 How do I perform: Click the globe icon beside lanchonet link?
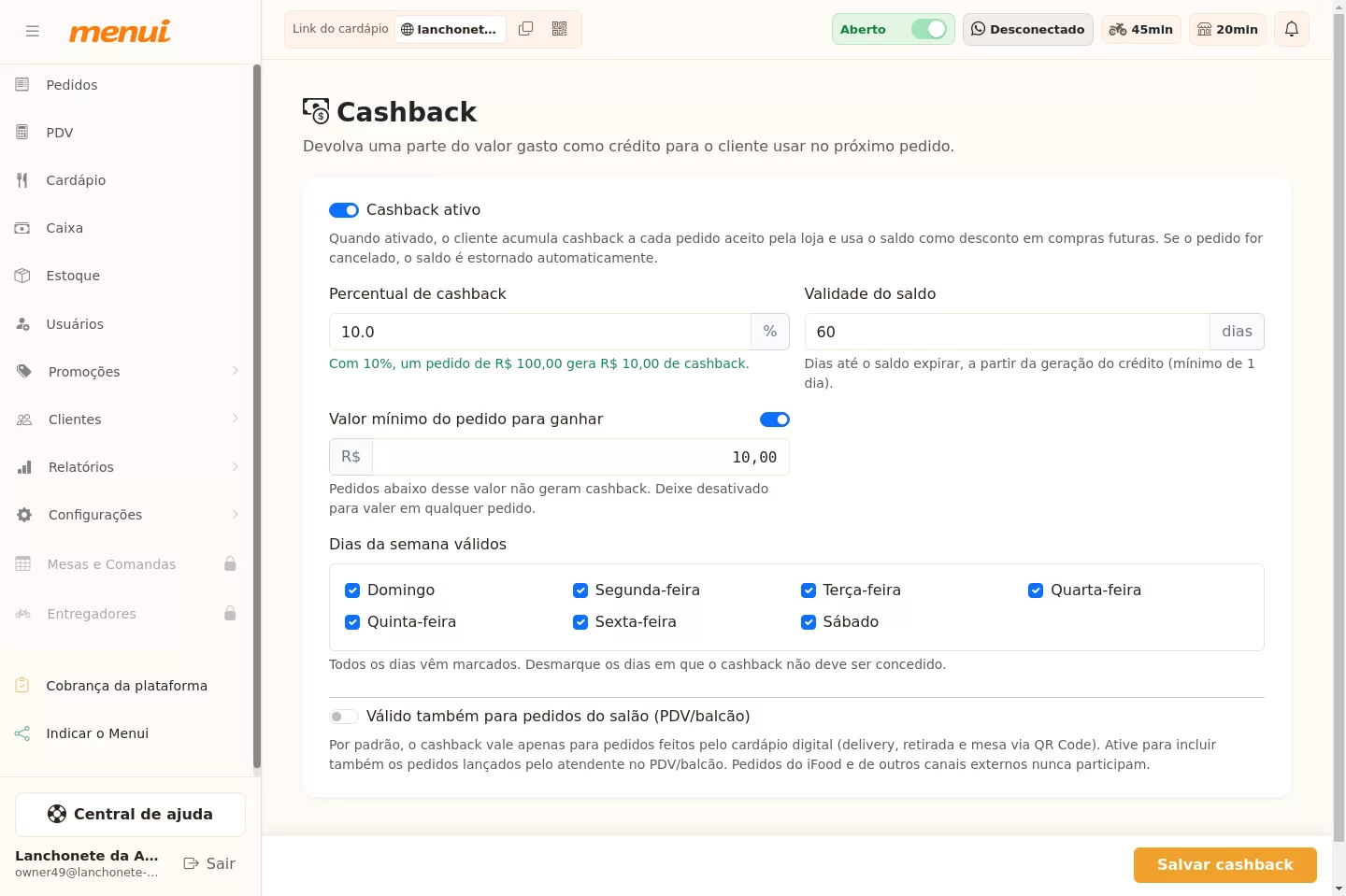[x=408, y=29]
